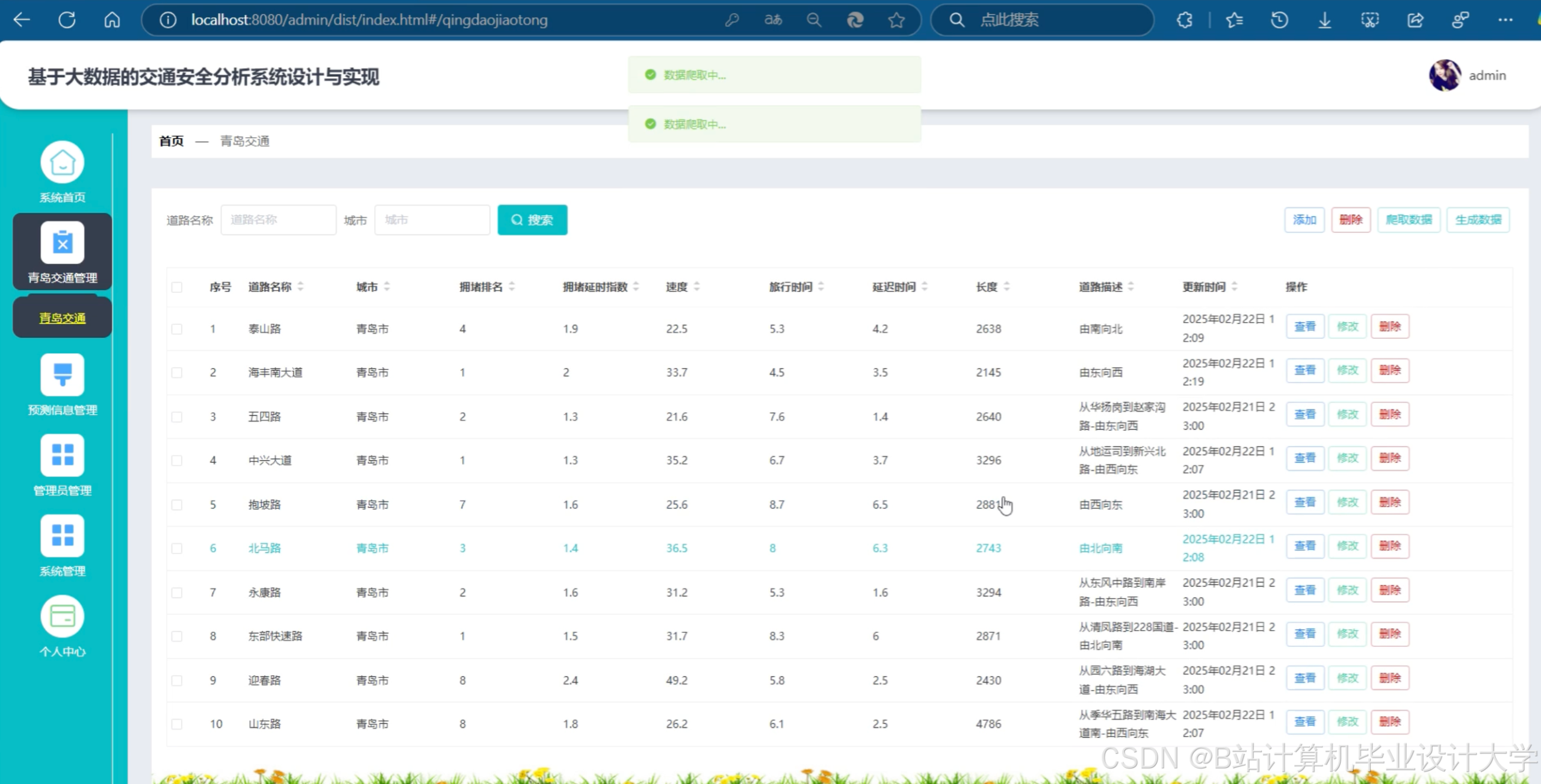
Task: Select the 青岛交通管理 sidebar icon
Action: click(x=62, y=251)
